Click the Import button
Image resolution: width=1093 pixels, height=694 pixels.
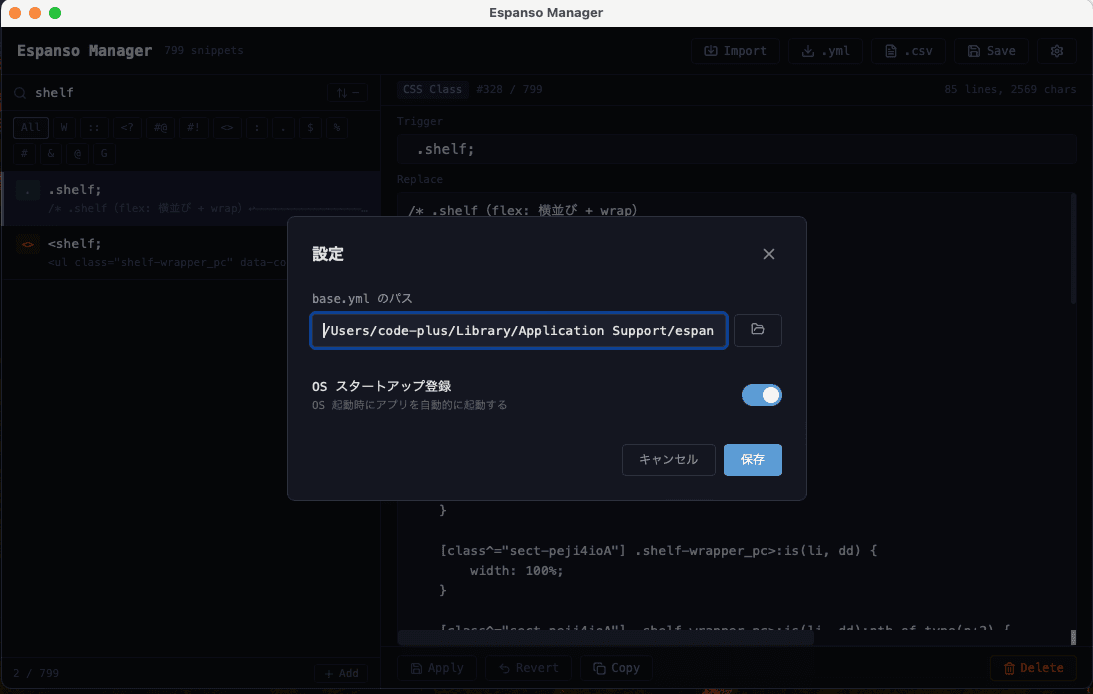click(735, 51)
